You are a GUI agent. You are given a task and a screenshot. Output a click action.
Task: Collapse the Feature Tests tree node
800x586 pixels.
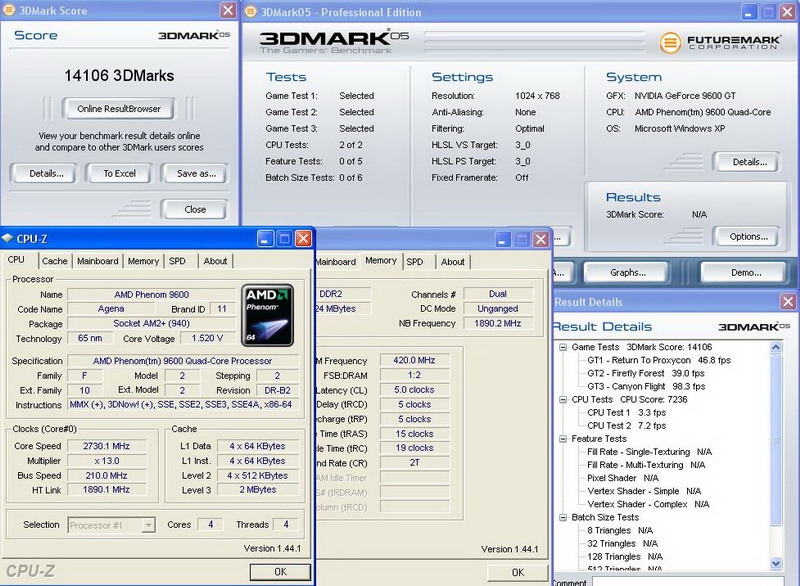click(x=563, y=439)
